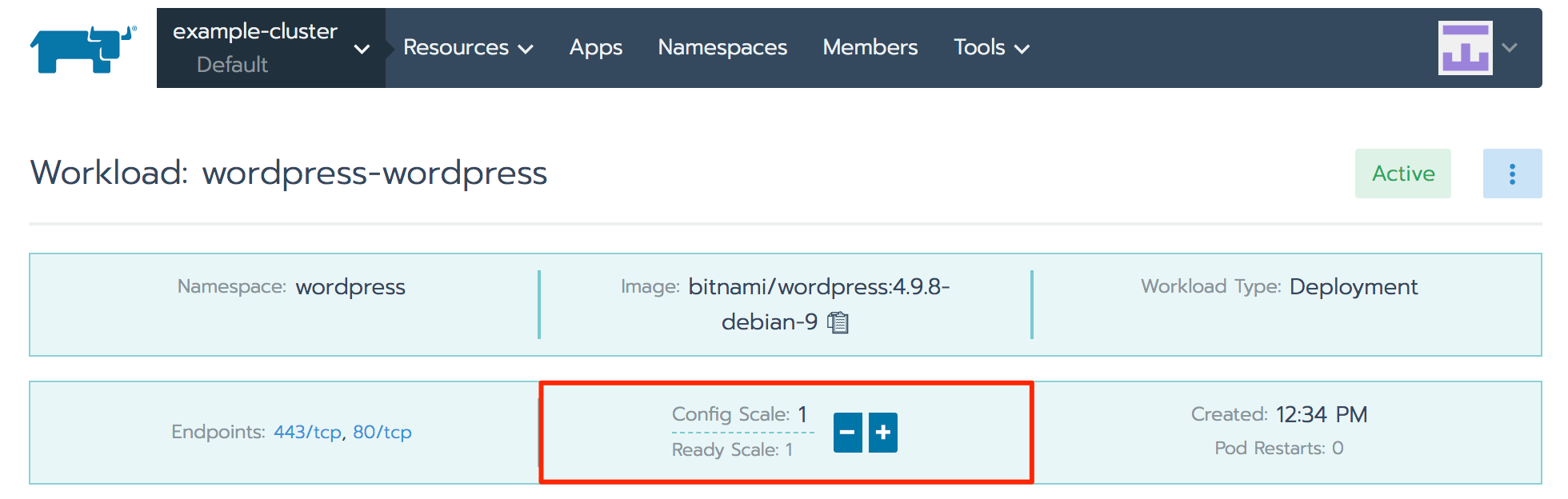Click the bitnami/wordpress image name text
The height and width of the screenshot is (499, 1568).
point(818,287)
